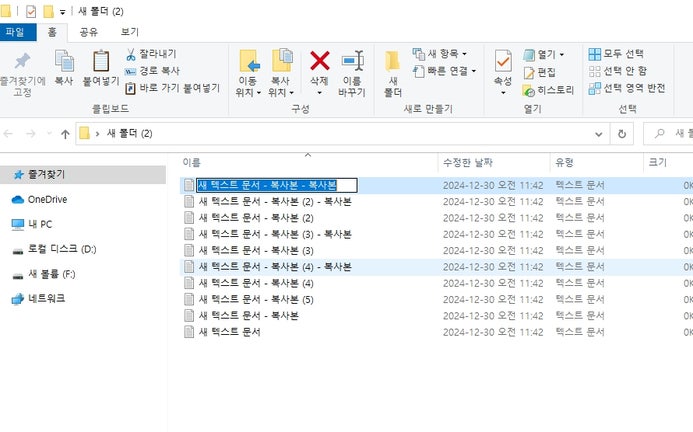Click quick access new folder icon in title bar
Image resolution: width=693 pixels, height=432 pixels.
pyautogui.click(x=48, y=11)
